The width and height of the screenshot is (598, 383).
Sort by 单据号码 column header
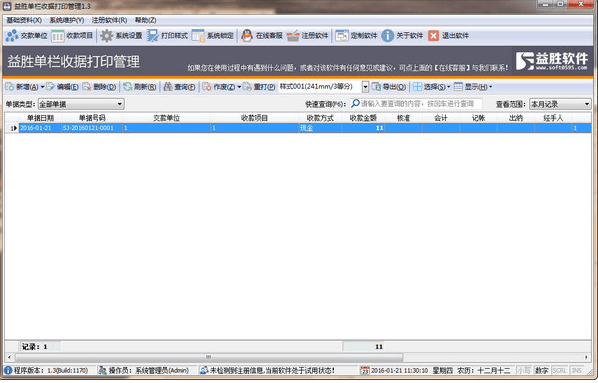[x=92, y=118]
